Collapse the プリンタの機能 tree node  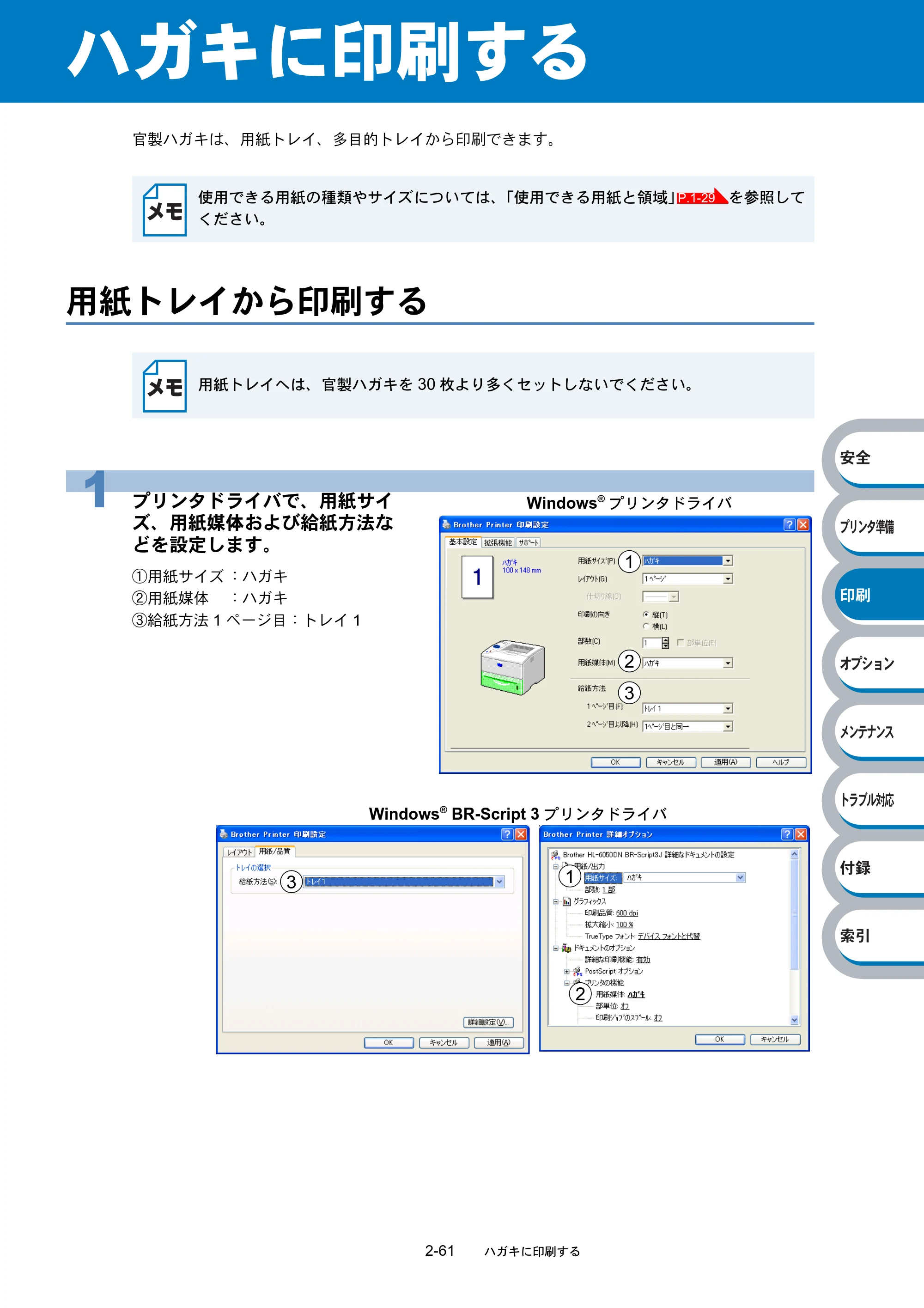[567, 983]
